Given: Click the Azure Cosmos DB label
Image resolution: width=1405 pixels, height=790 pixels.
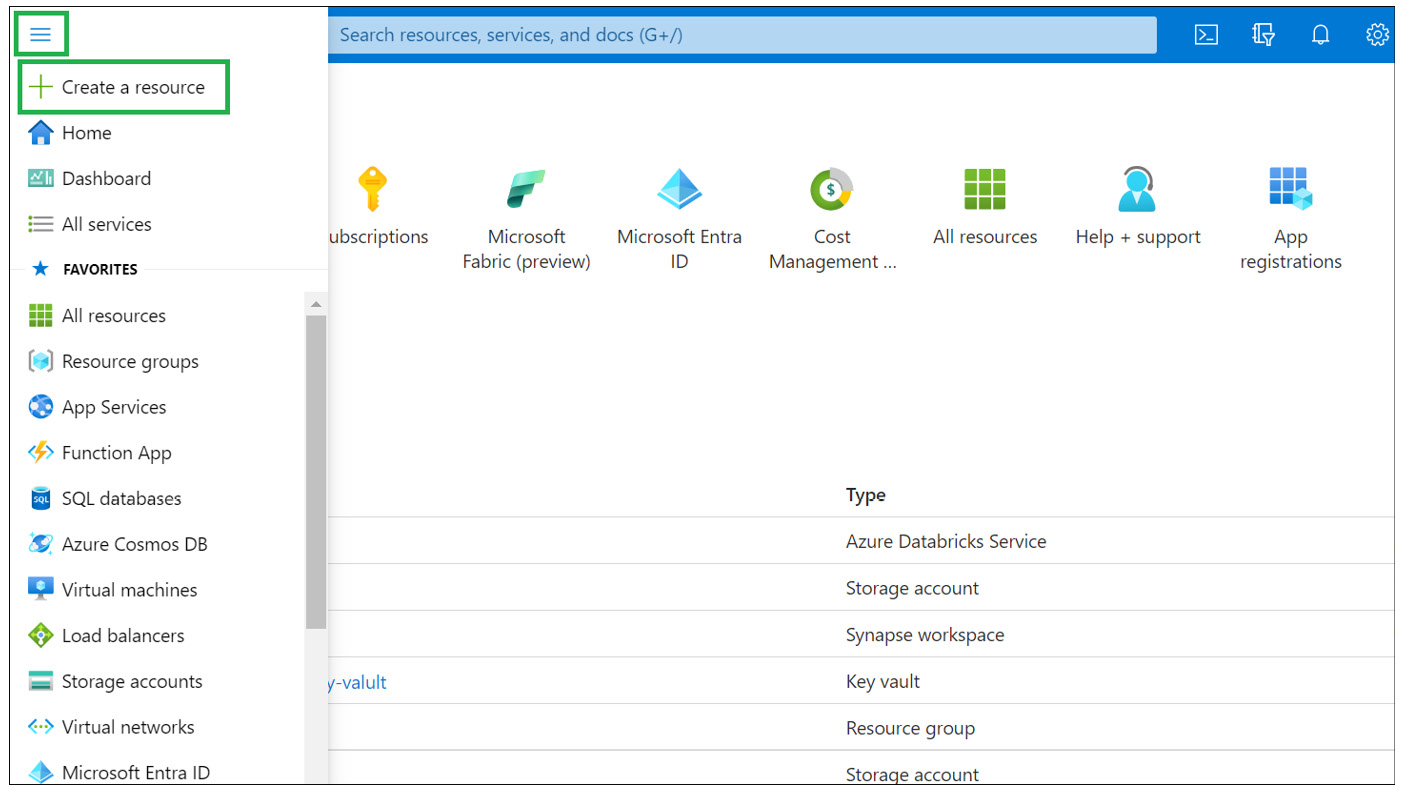Looking at the screenshot, I should 135,545.
